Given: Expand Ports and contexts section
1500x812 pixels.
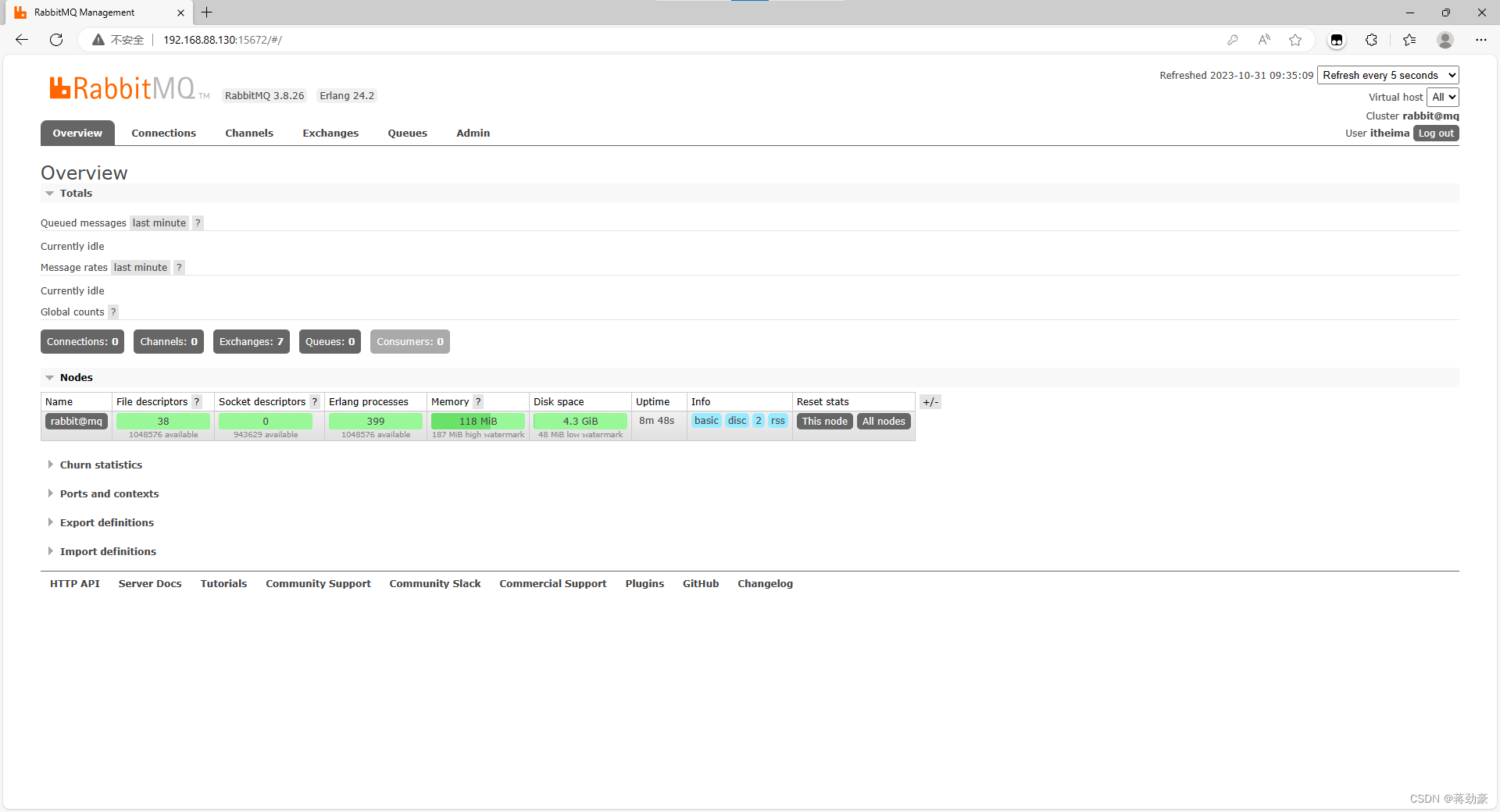Looking at the screenshot, I should coord(109,494).
